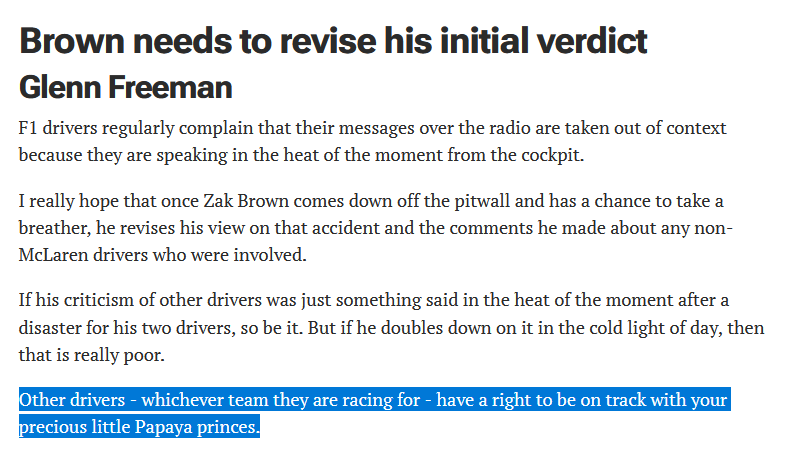Click the word "precious" in the highlighted selection

[49, 428]
